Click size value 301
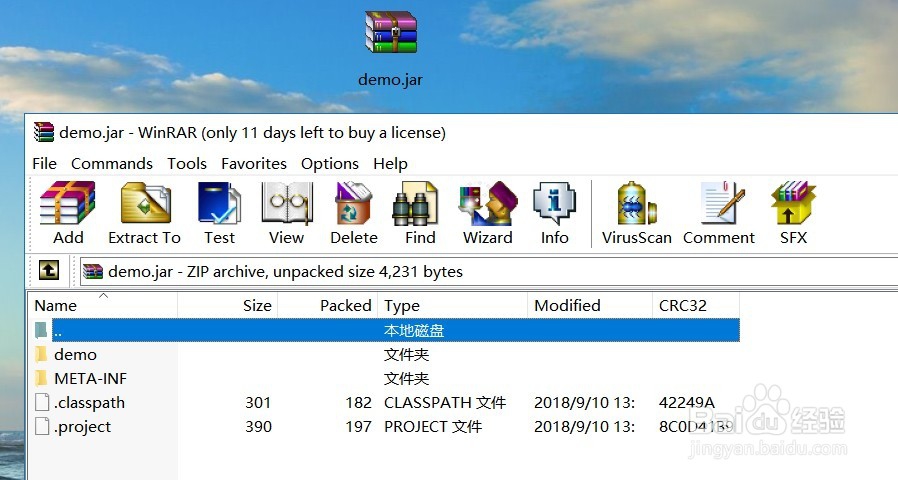 tap(258, 403)
